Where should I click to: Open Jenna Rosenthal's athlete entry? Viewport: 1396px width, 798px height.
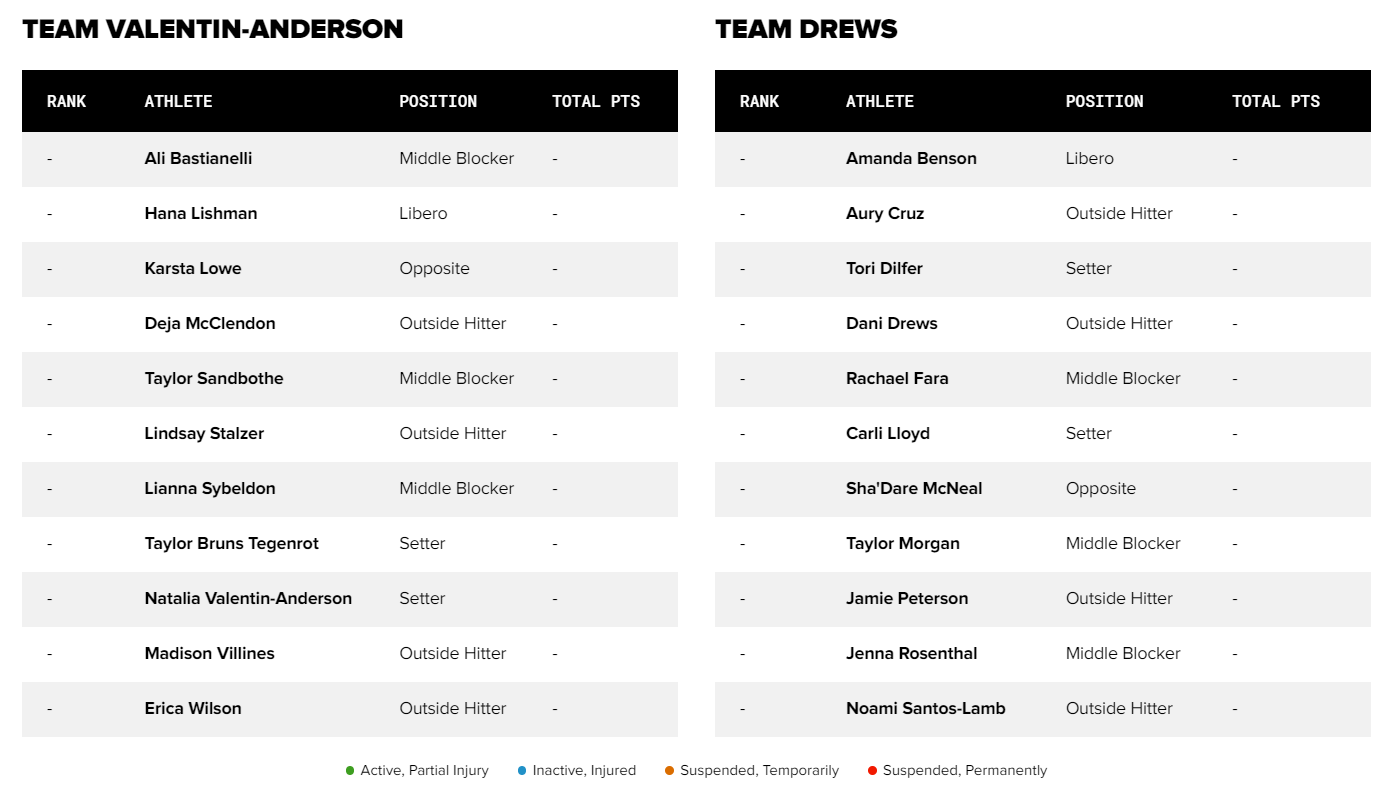point(911,653)
